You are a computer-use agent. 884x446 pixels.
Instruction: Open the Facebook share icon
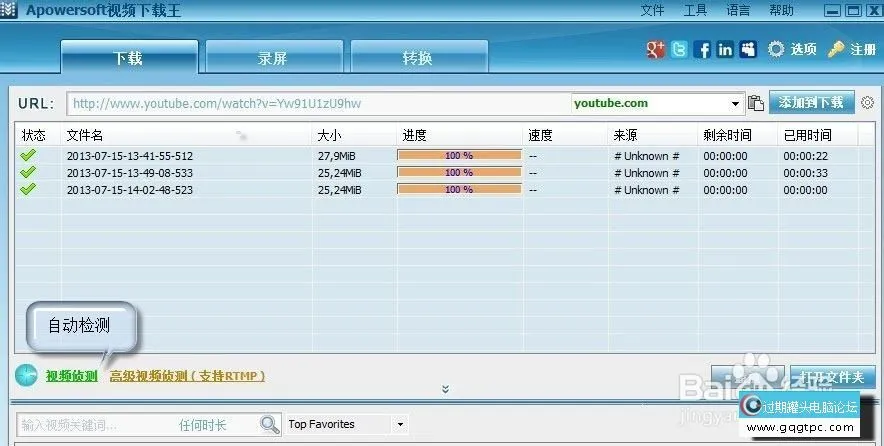click(x=703, y=49)
